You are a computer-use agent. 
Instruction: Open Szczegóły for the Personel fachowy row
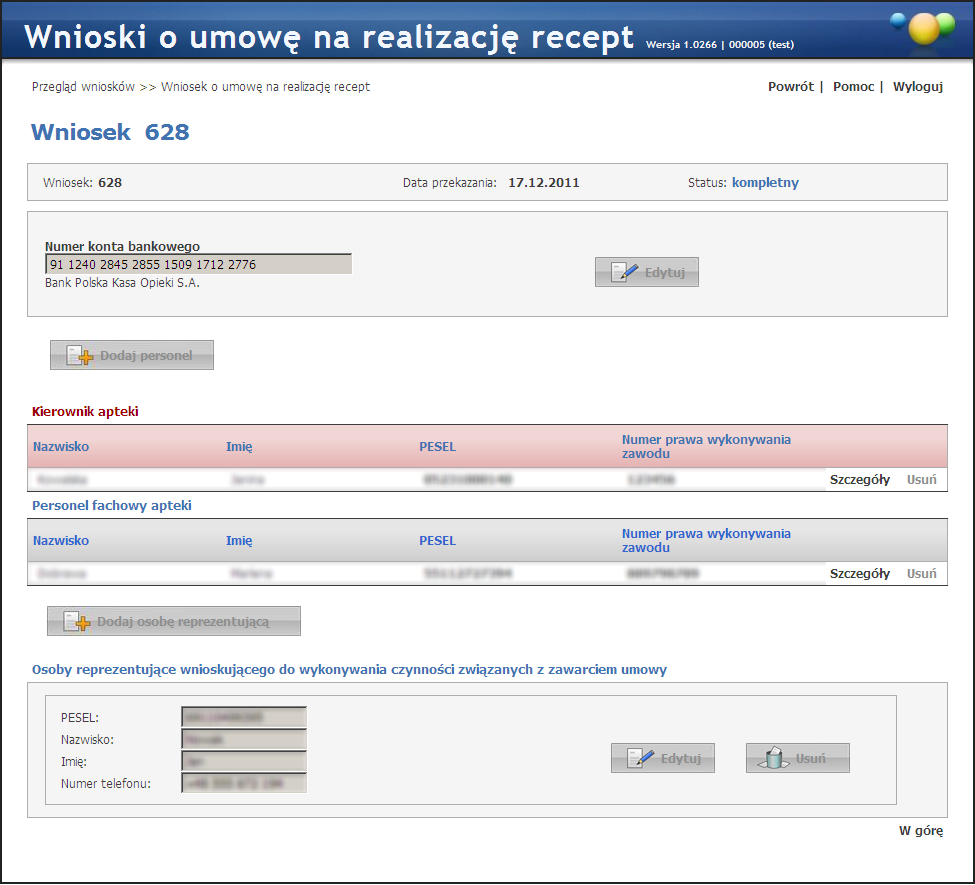[x=859, y=574]
